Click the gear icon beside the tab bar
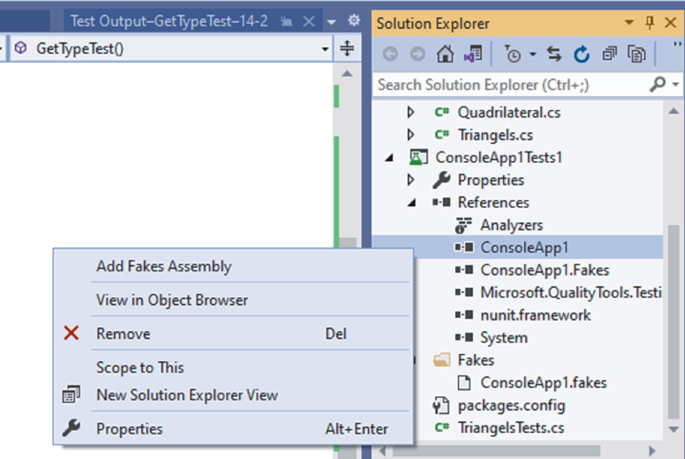This screenshot has width=685, height=459. pos(353,20)
